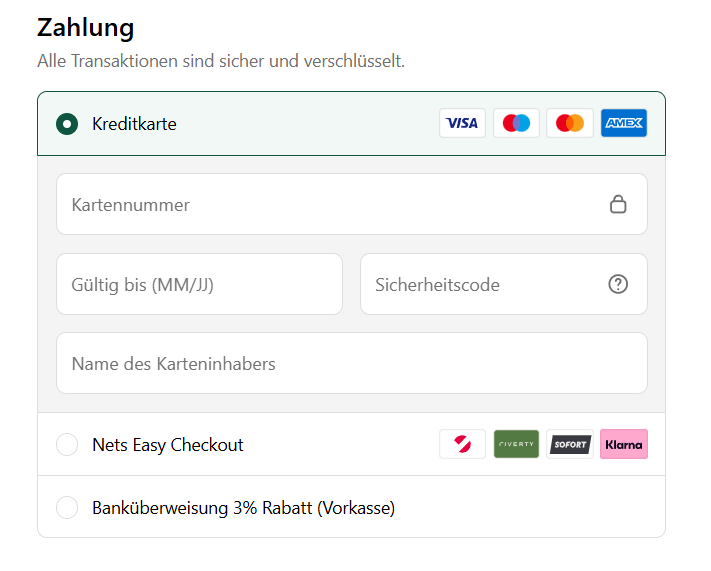Viewport: 711px width, 571px height.
Task: Focus the Name des Karteninhabers field
Action: point(351,363)
